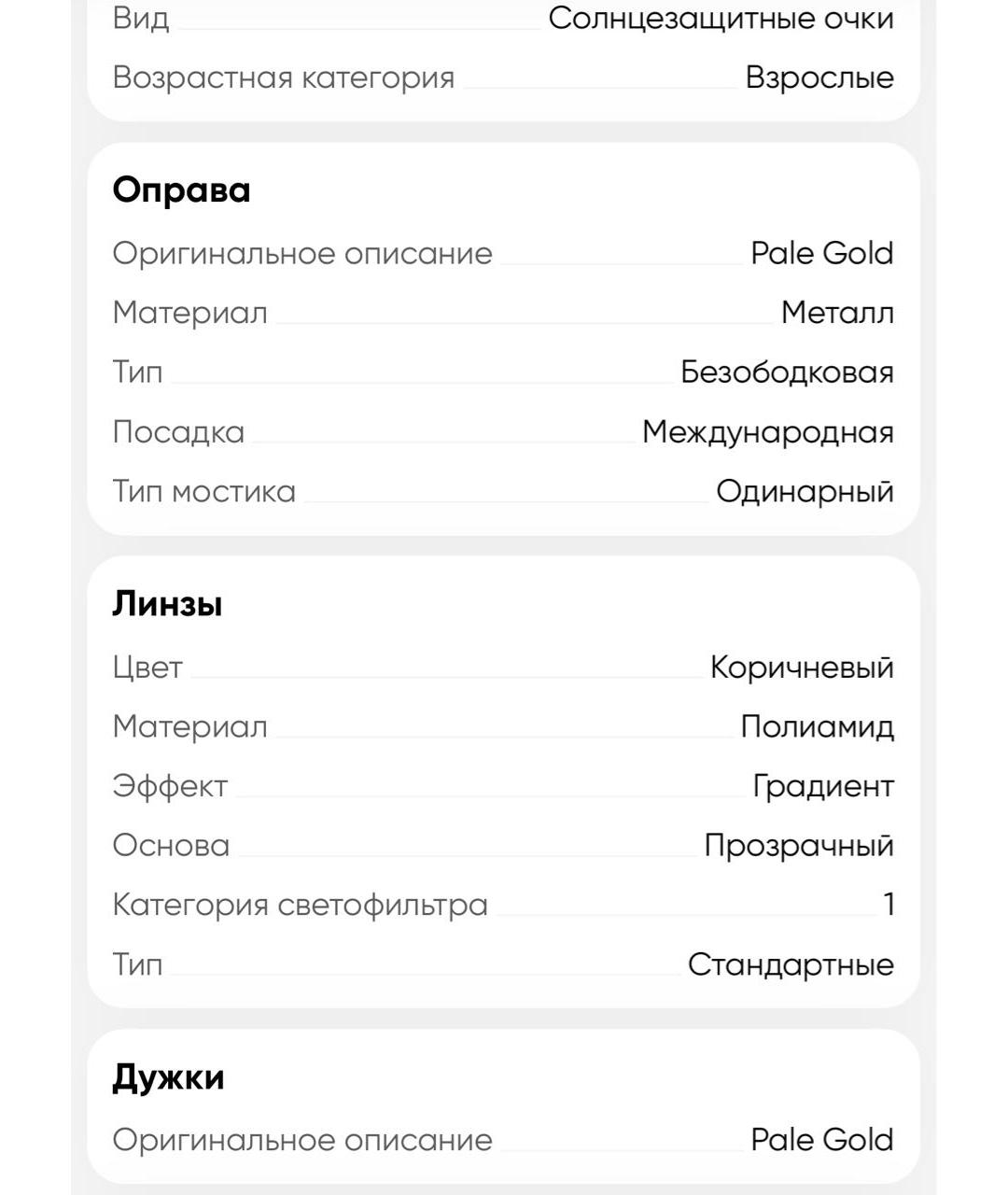Select the Солнцезащитные очки value
This screenshot has width=1008, height=1195.
click(721, 19)
